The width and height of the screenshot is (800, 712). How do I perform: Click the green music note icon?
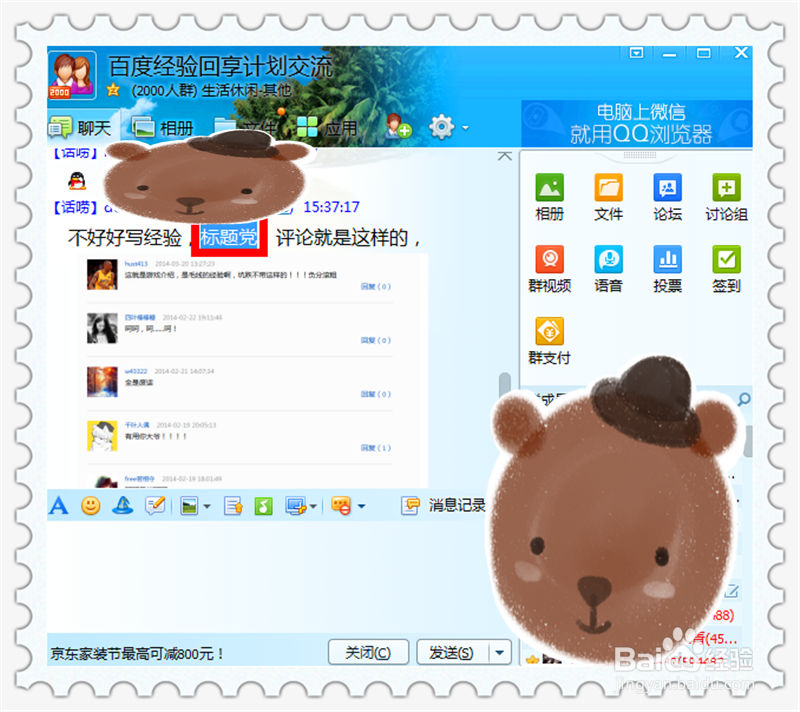[x=263, y=506]
